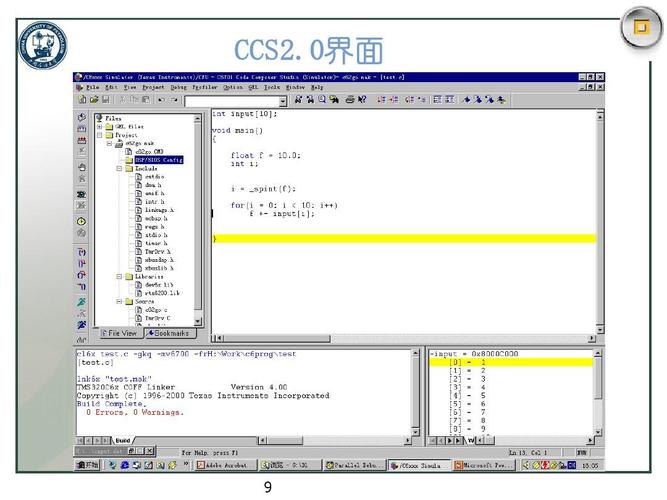Viewport: 667px width, 500px height.
Task: Select the Build output tab
Action: 123,440
